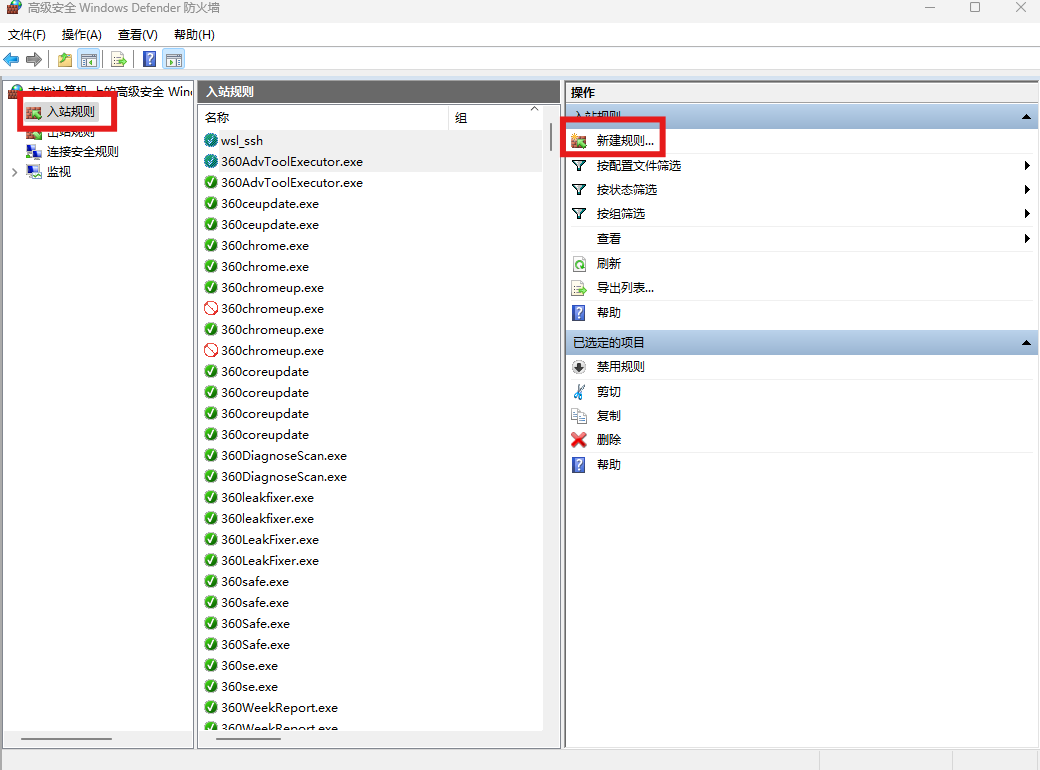1040x770 pixels.
Task: Open the 查看(V) menu
Action: [x=138, y=34]
